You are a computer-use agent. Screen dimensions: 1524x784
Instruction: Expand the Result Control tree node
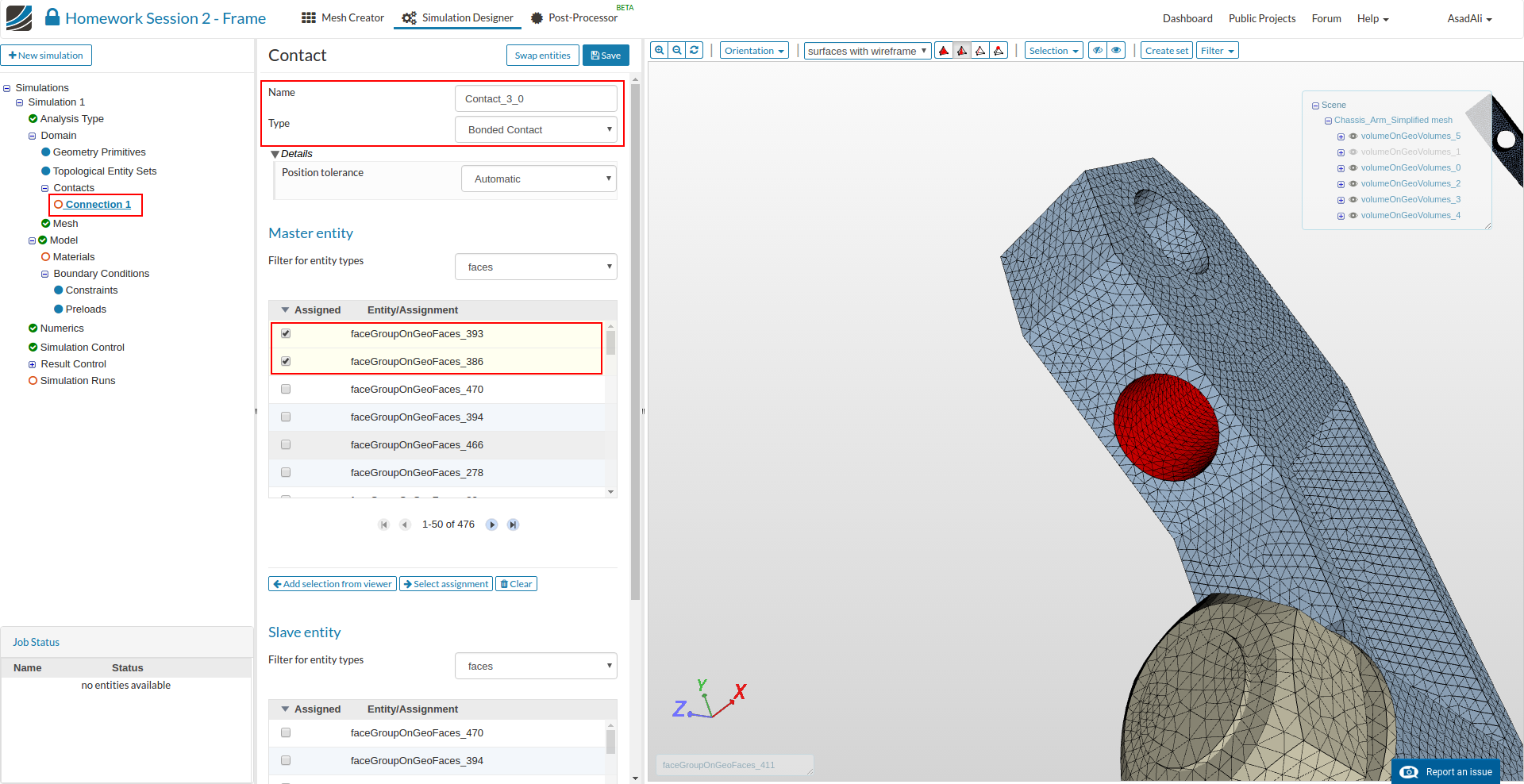[x=33, y=365]
